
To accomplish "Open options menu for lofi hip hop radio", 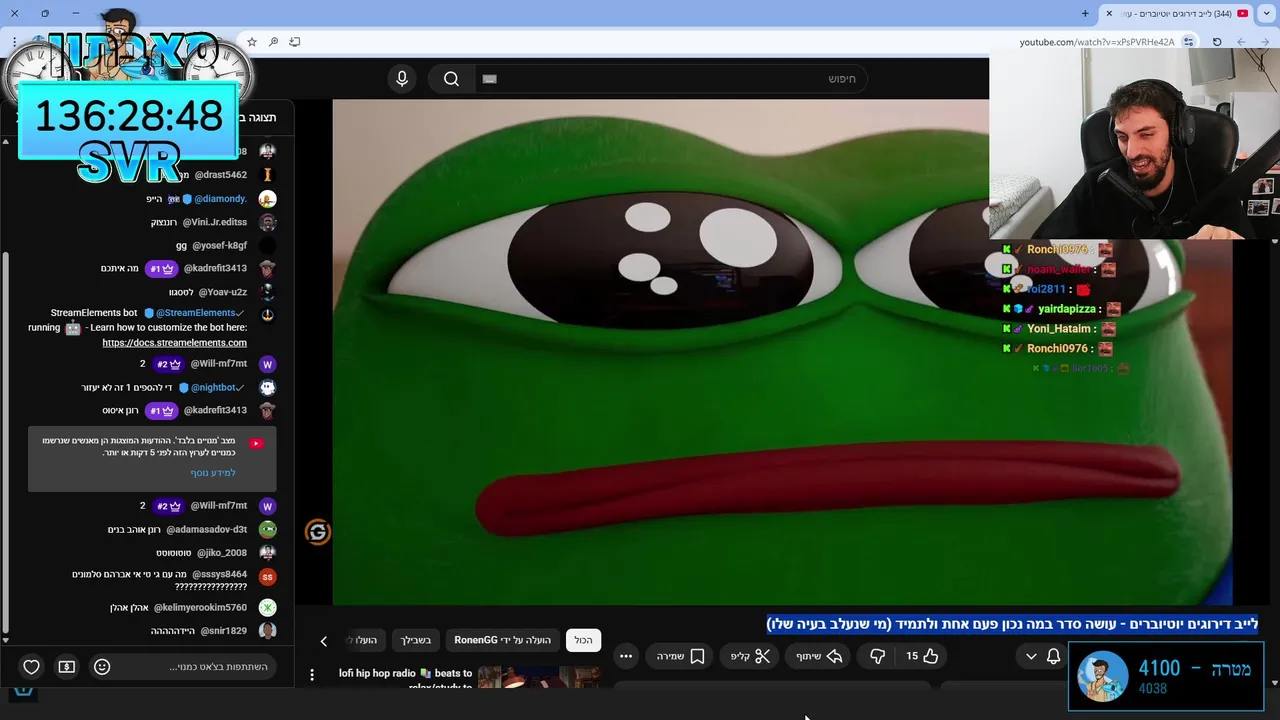I will tap(312, 675).
